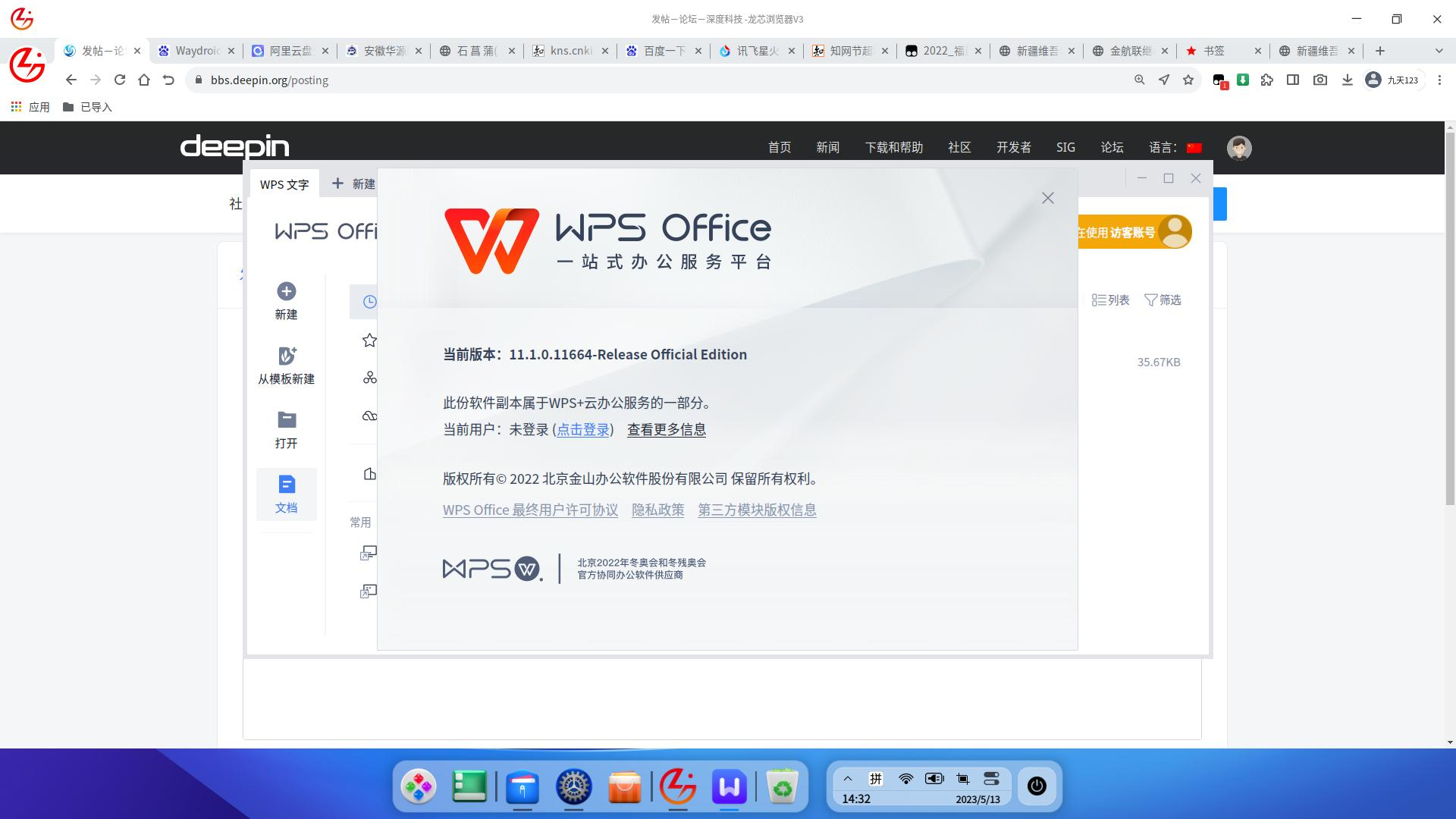Expand the browser tab list chevron

(1439, 51)
